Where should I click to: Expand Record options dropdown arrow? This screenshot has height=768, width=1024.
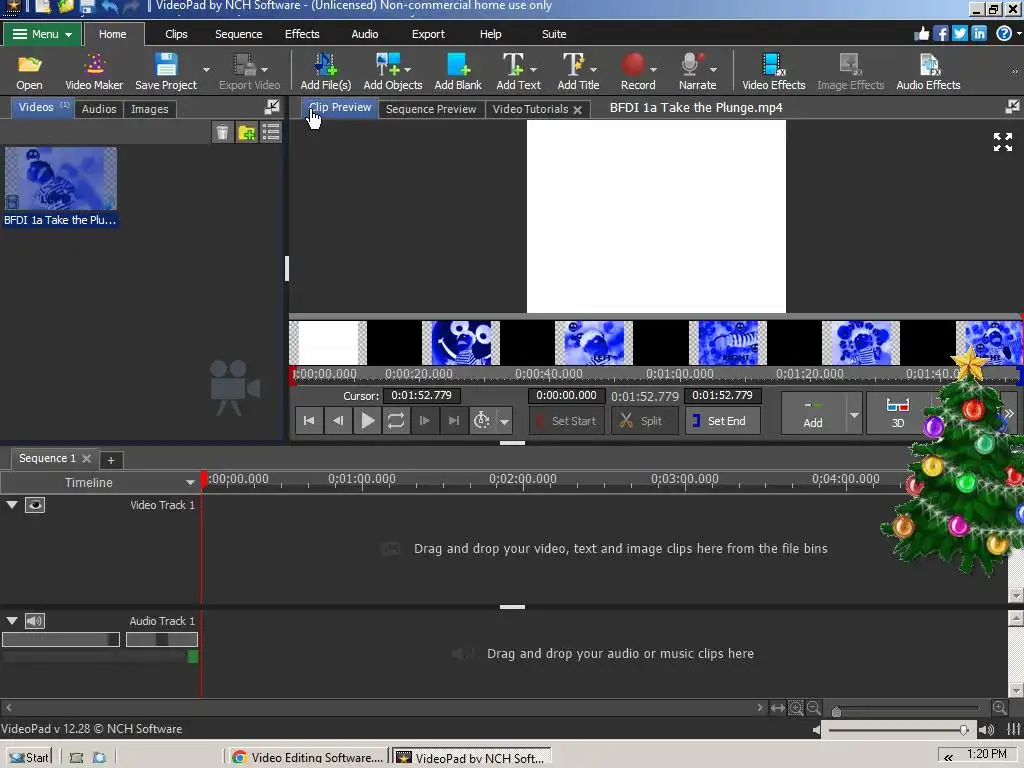click(653, 69)
